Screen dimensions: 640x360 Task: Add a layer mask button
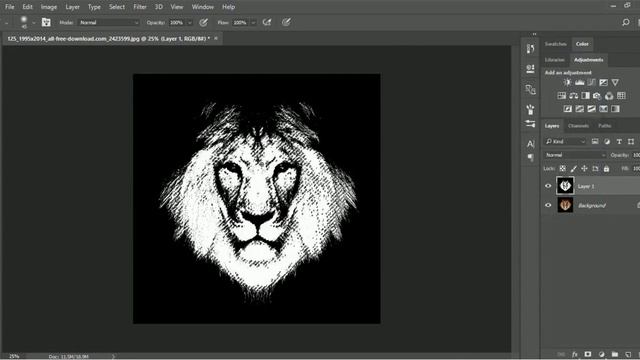(x=588, y=354)
